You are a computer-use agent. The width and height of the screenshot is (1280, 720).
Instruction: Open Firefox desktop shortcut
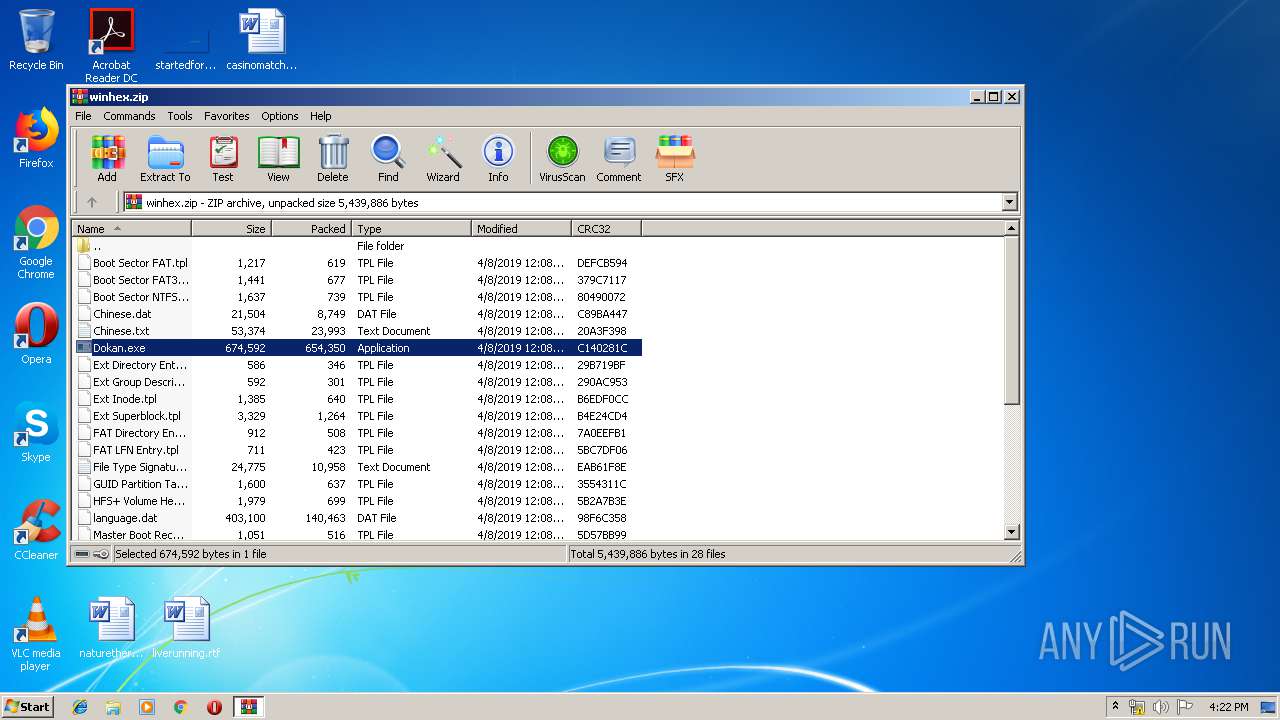(x=36, y=138)
